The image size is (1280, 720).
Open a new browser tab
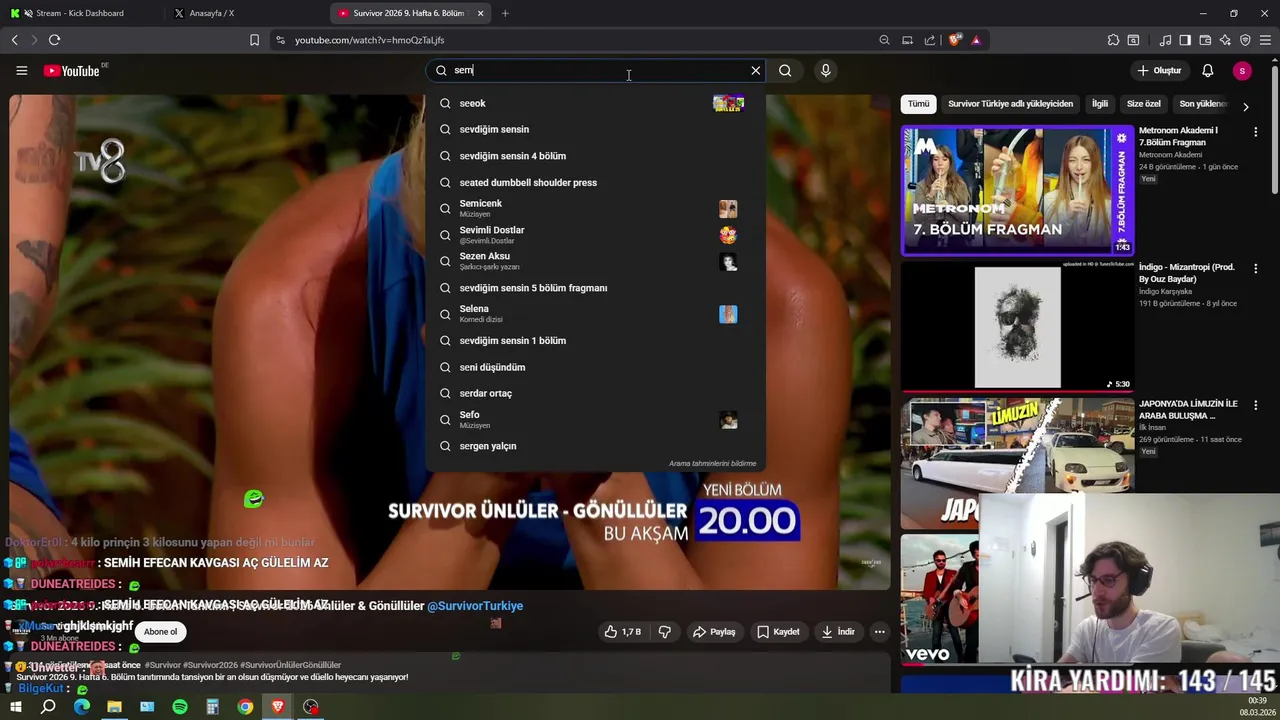click(x=505, y=13)
